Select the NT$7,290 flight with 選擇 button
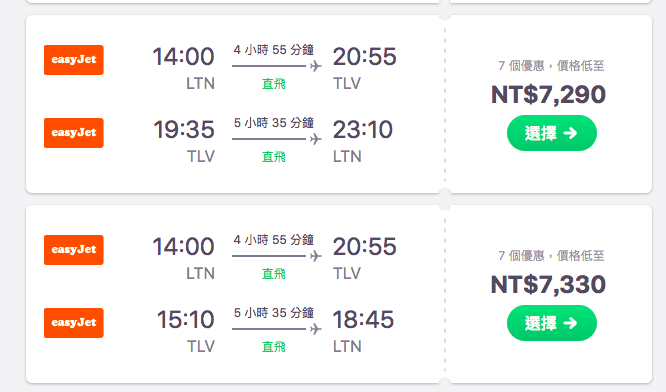 pos(552,133)
